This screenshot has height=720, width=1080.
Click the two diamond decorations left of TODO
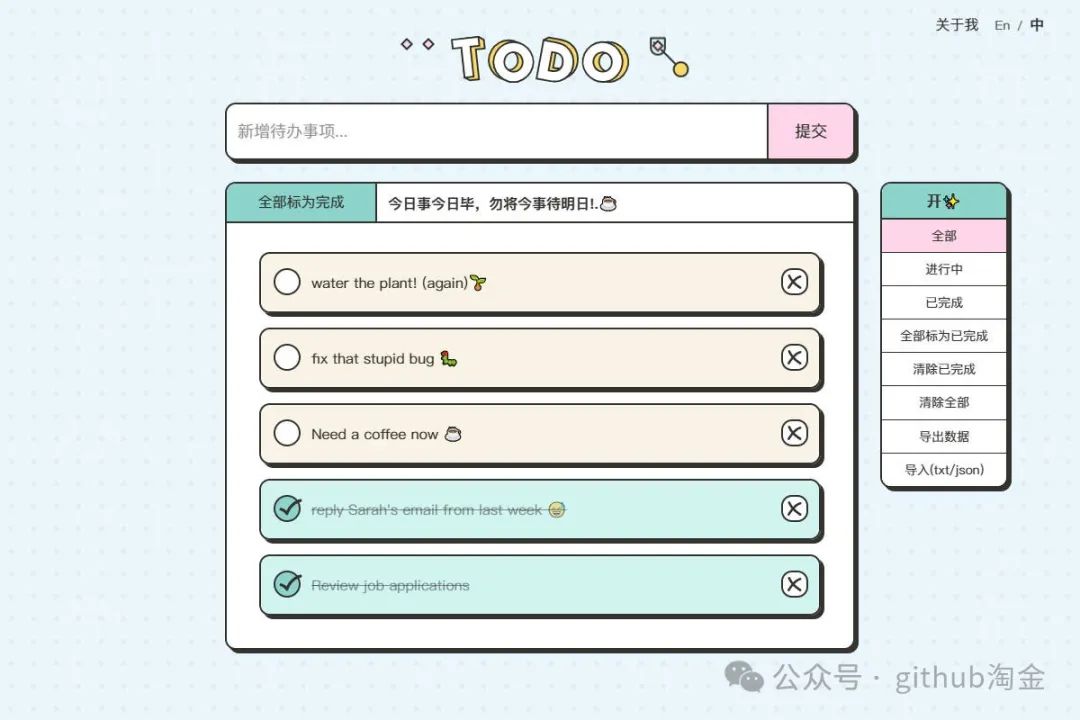click(x=417, y=44)
